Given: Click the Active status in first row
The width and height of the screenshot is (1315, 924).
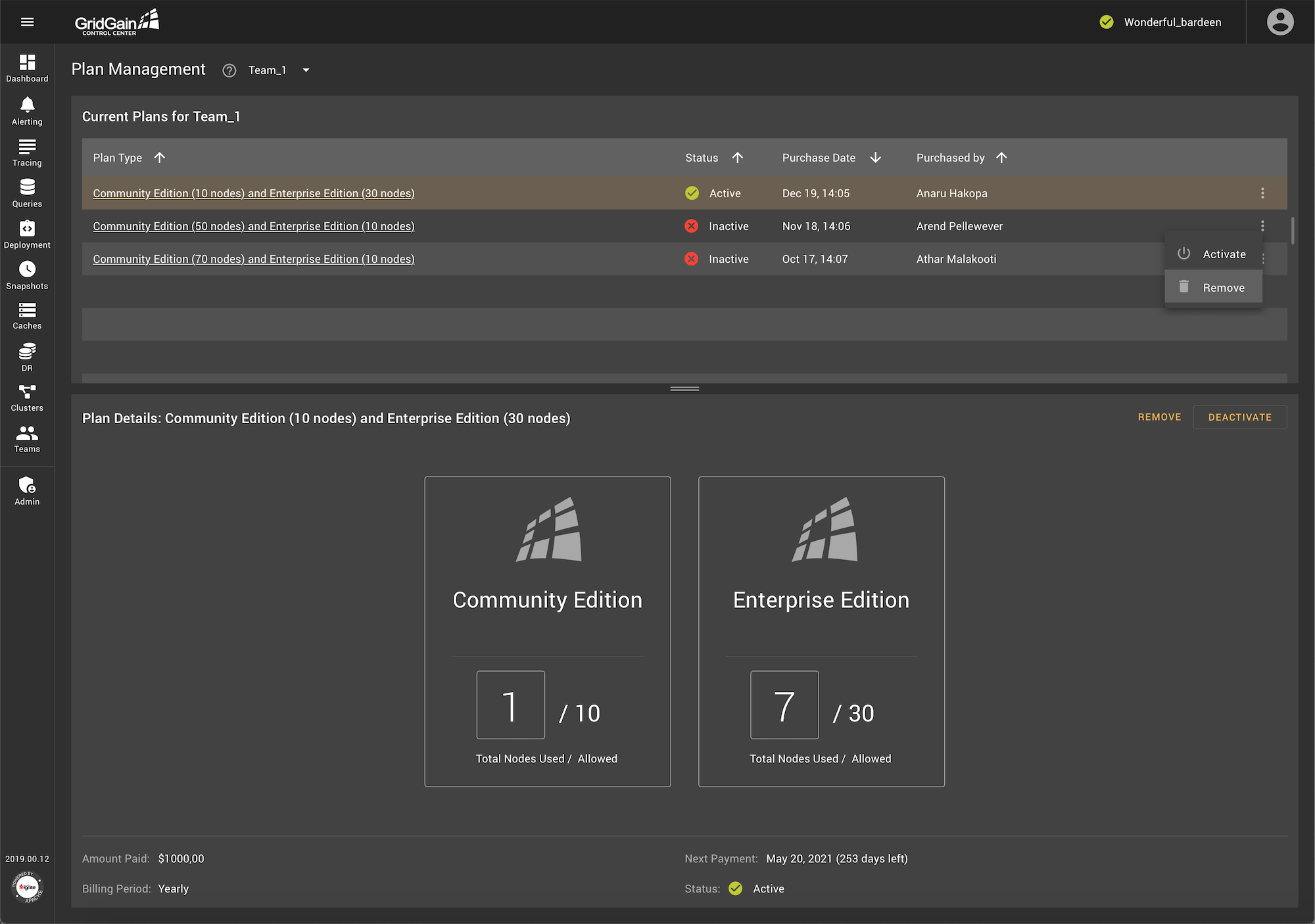Looking at the screenshot, I should tap(725, 193).
